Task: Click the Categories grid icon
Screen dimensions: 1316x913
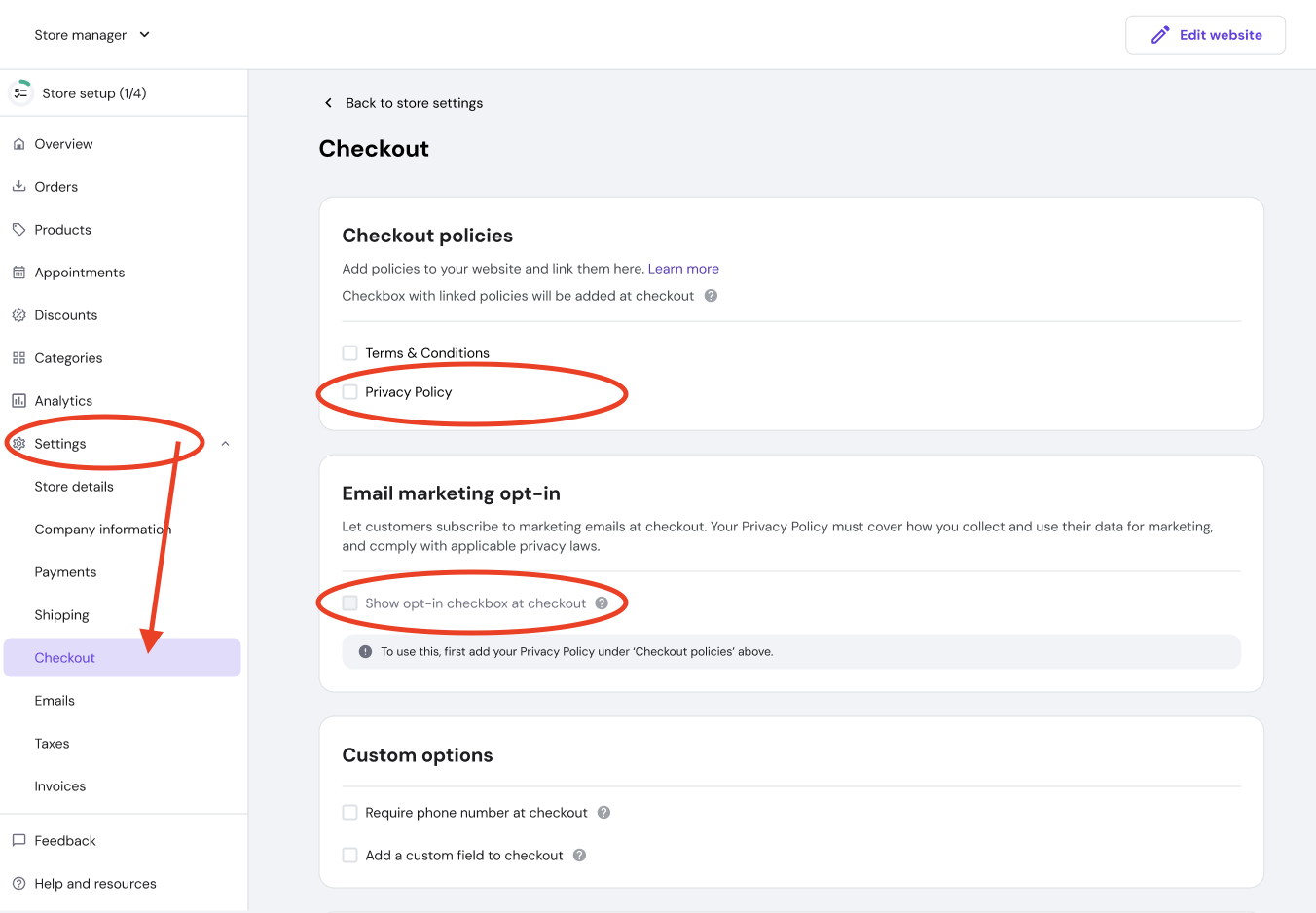Action: [x=18, y=358]
